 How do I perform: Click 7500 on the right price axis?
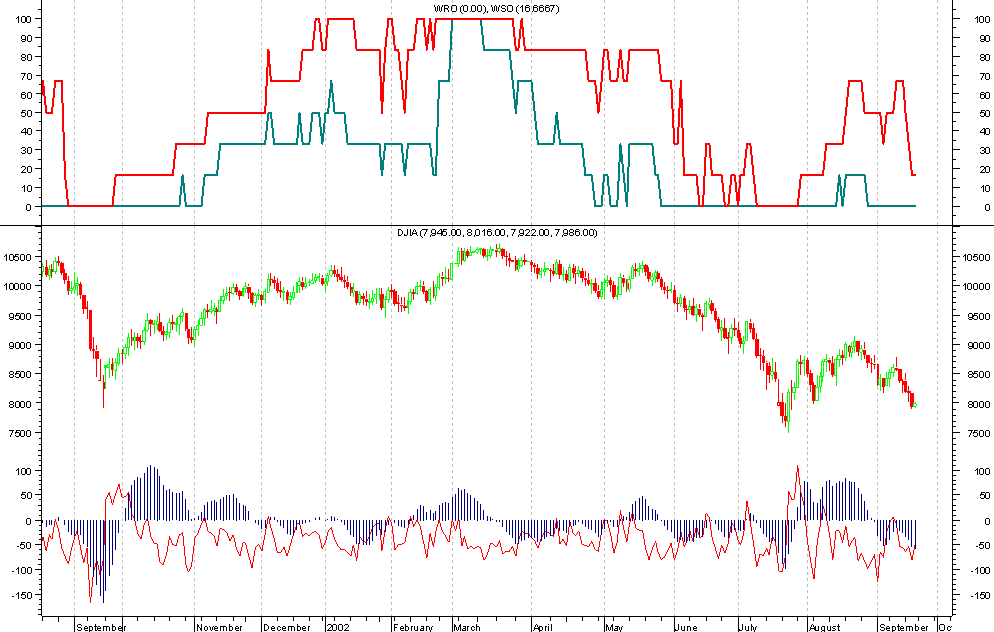coord(973,433)
